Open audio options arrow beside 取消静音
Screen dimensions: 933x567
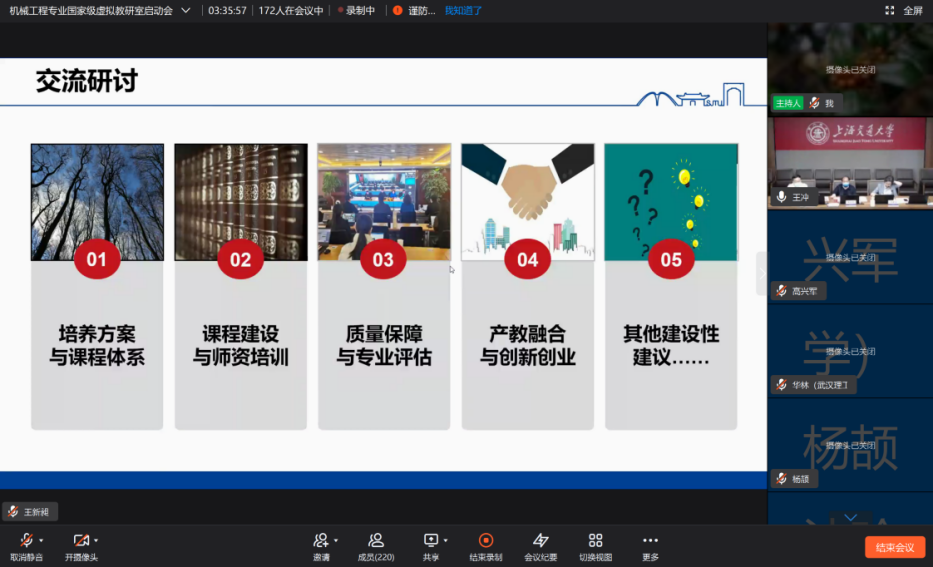click(41, 540)
